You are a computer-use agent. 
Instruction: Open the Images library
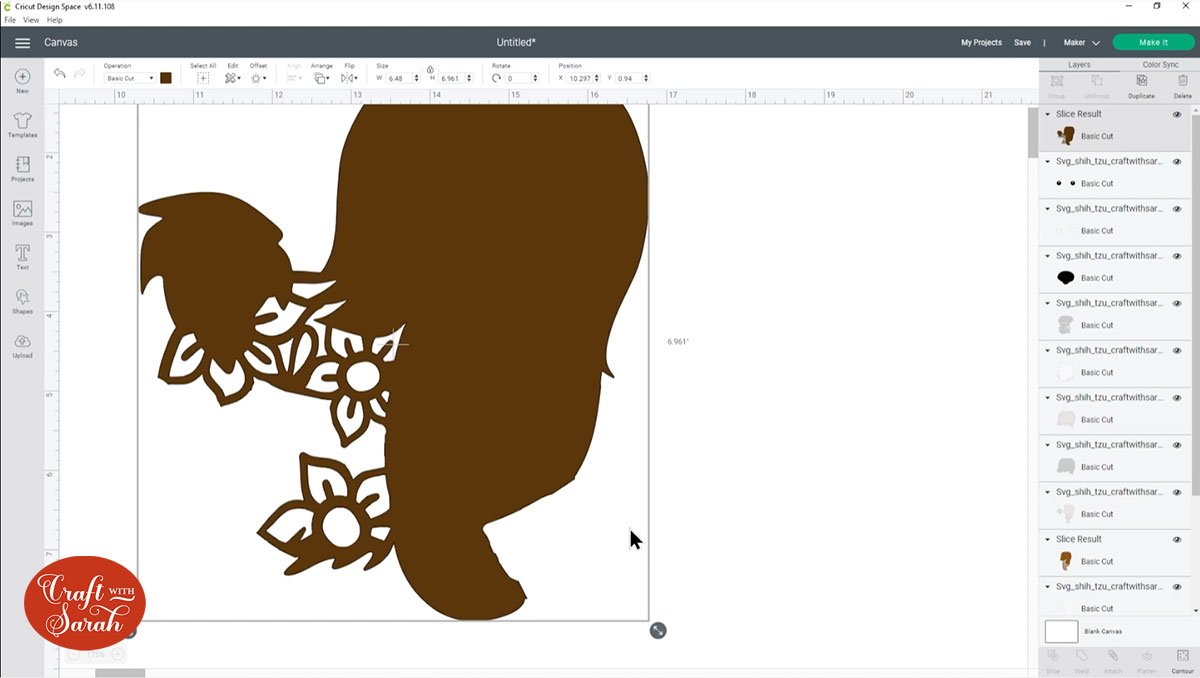22,212
